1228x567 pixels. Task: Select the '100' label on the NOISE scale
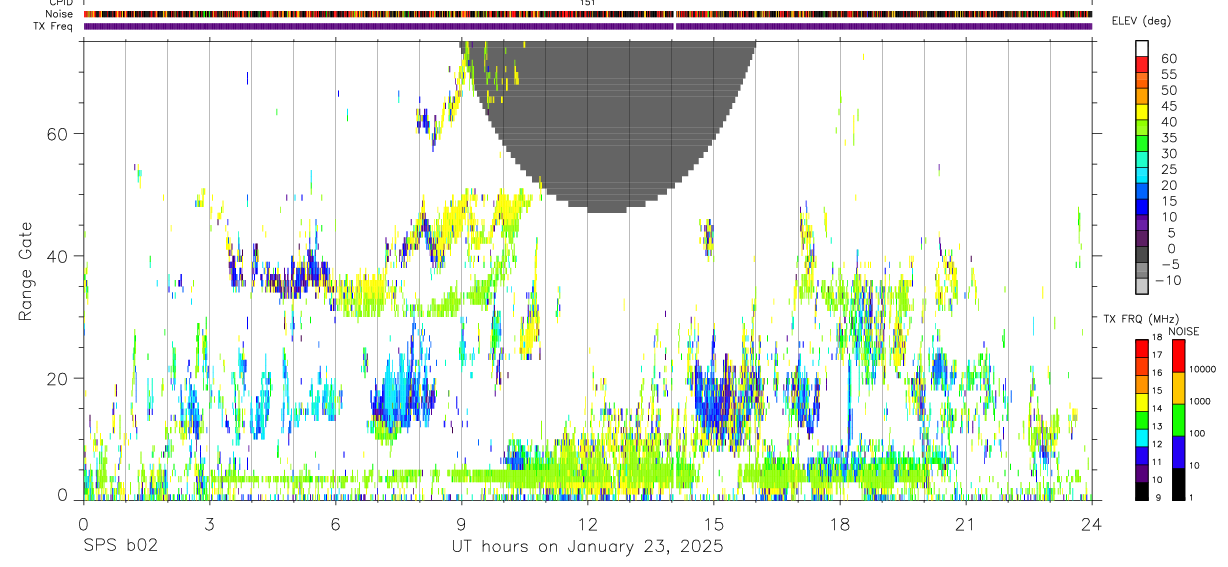(x=1198, y=433)
